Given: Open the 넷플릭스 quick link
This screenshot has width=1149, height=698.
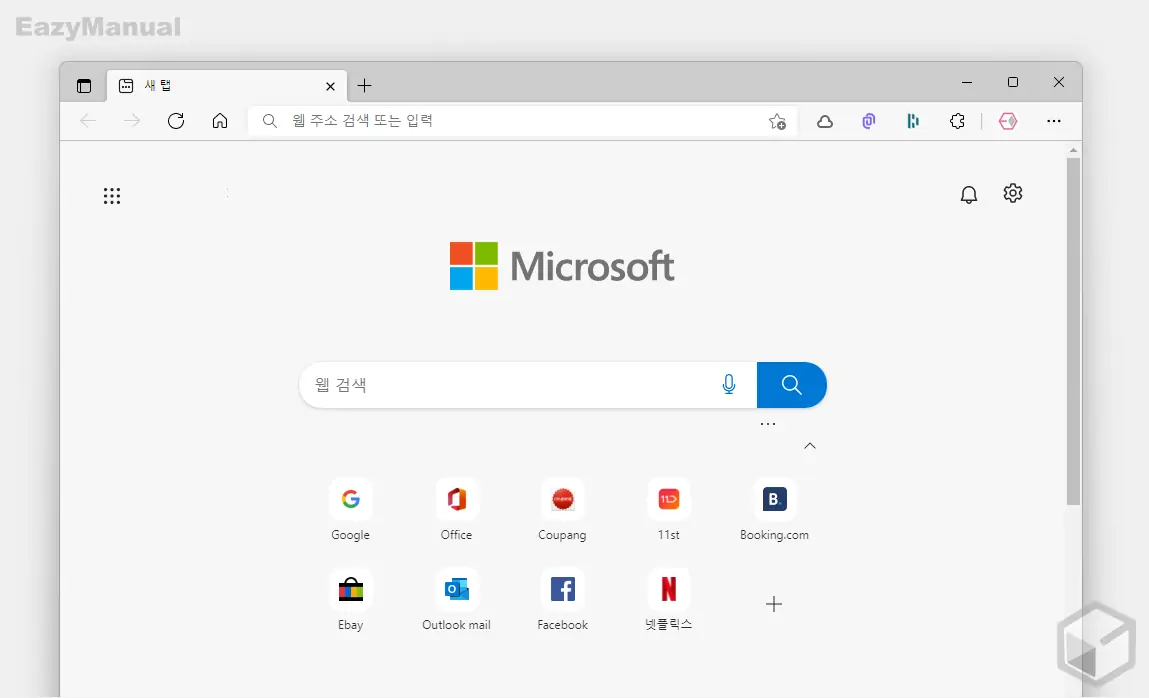Looking at the screenshot, I should click(x=668, y=600).
